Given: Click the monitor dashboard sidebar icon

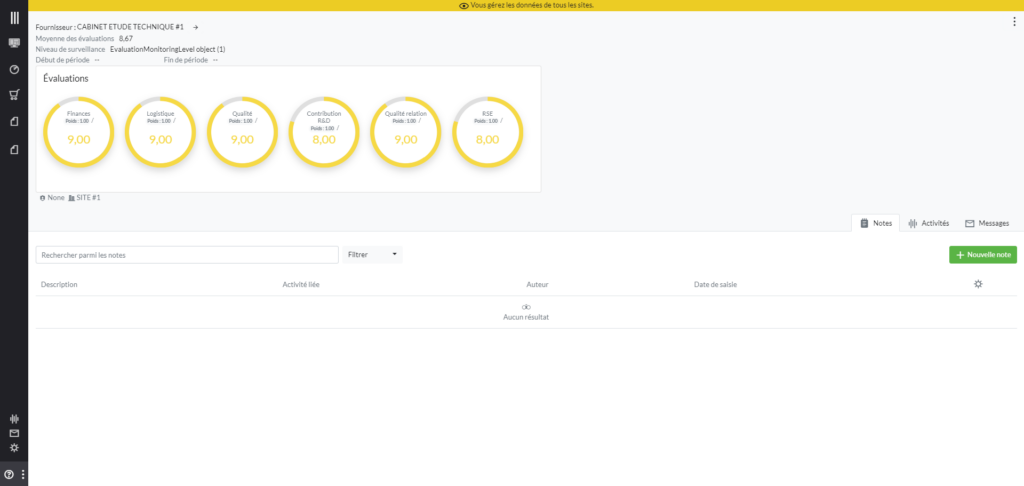Looking at the screenshot, I should click(x=14, y=43).
